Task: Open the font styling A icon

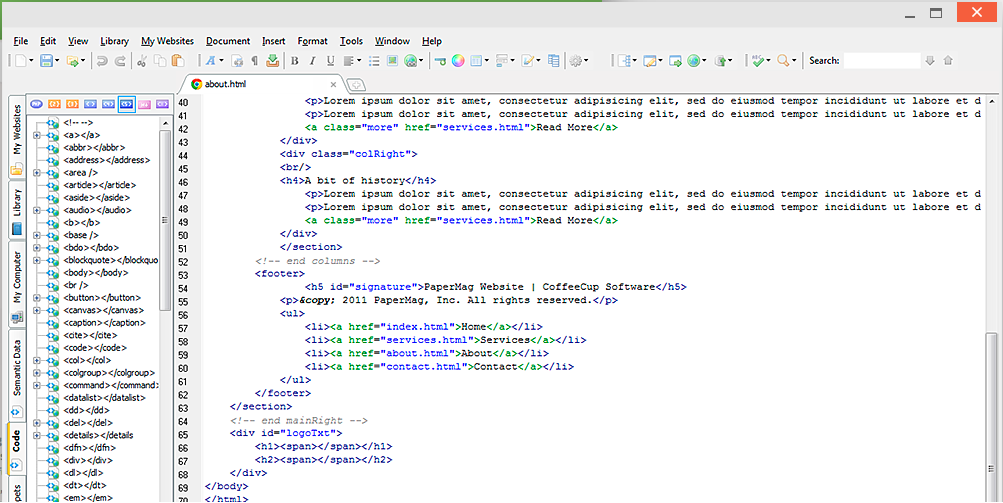Action: 210,61
